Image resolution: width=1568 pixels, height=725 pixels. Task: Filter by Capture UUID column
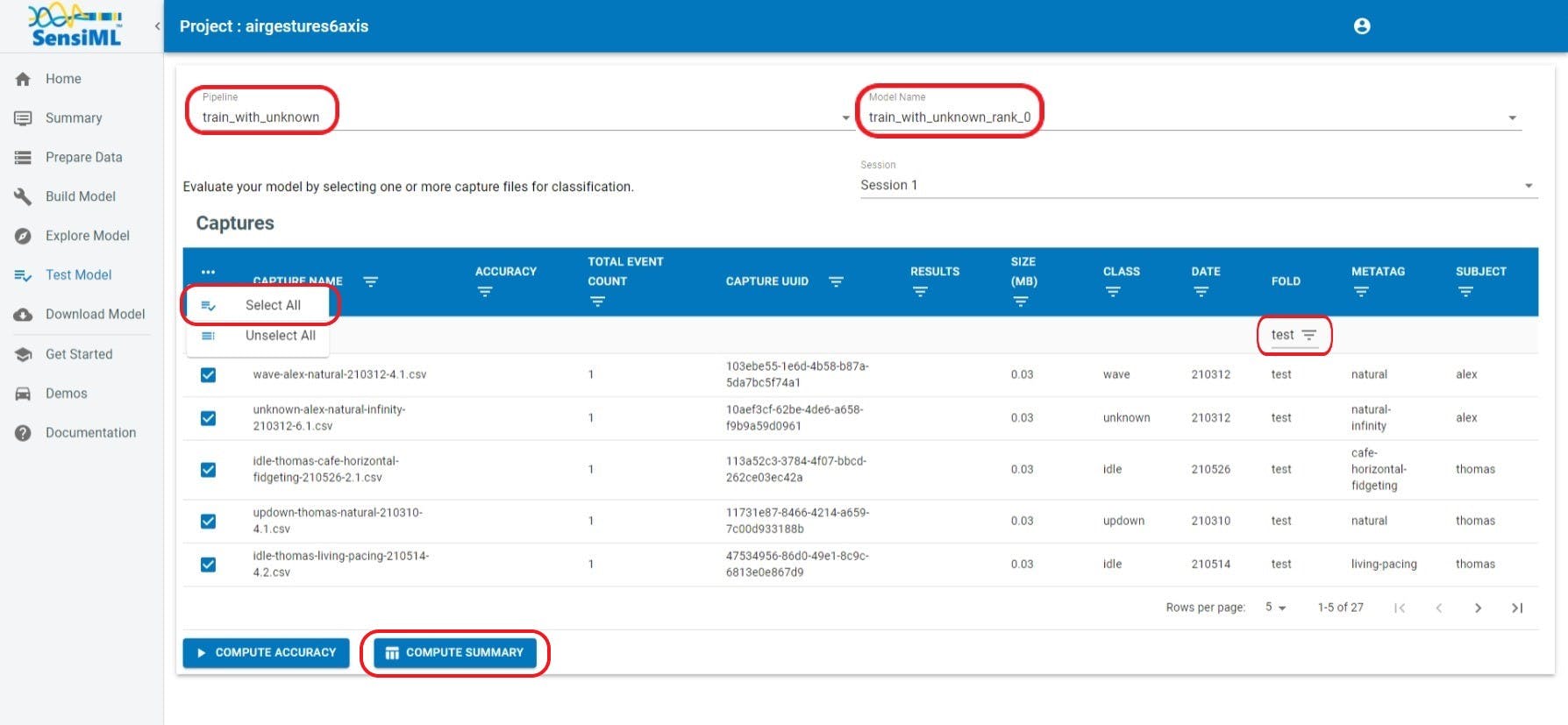836,281
